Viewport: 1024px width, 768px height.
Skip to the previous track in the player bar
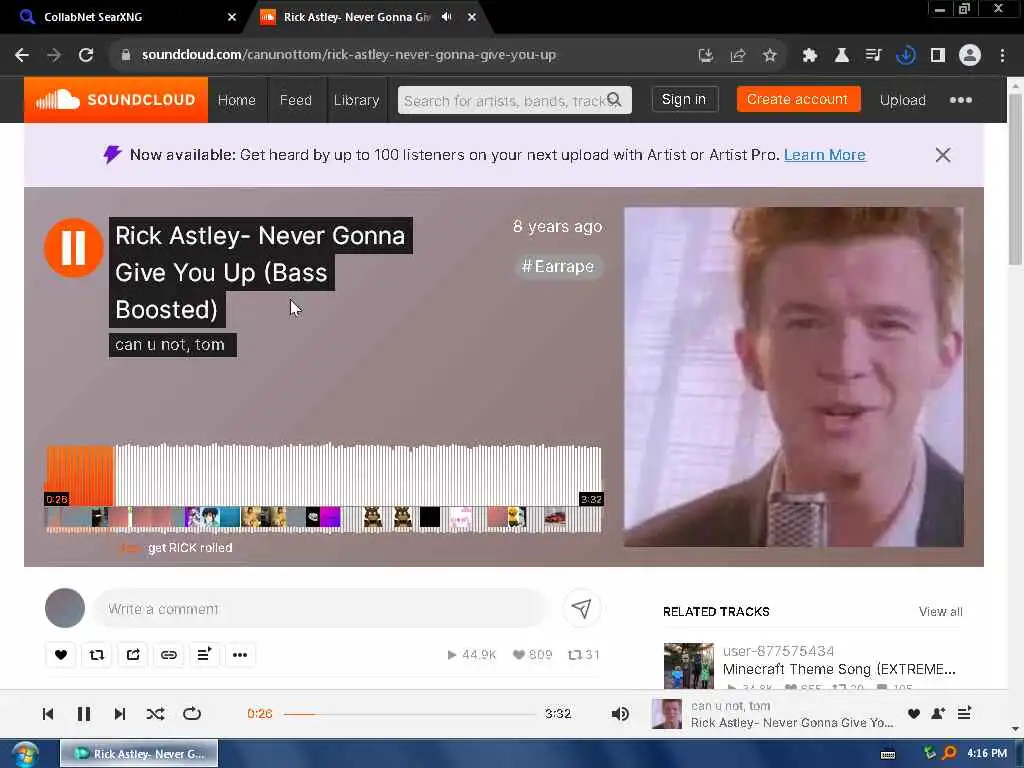[x=48, y=714]
